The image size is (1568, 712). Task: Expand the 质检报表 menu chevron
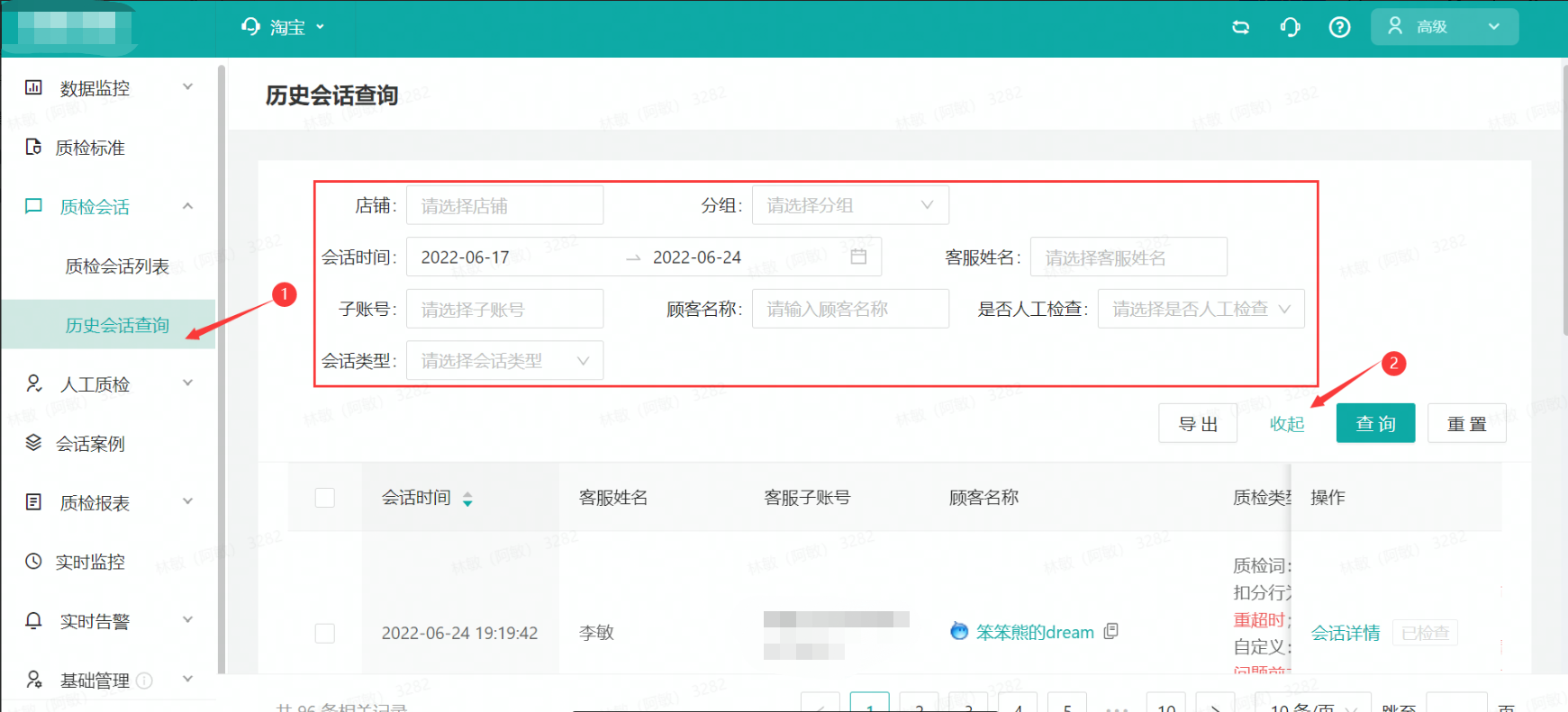coord(187,502)
